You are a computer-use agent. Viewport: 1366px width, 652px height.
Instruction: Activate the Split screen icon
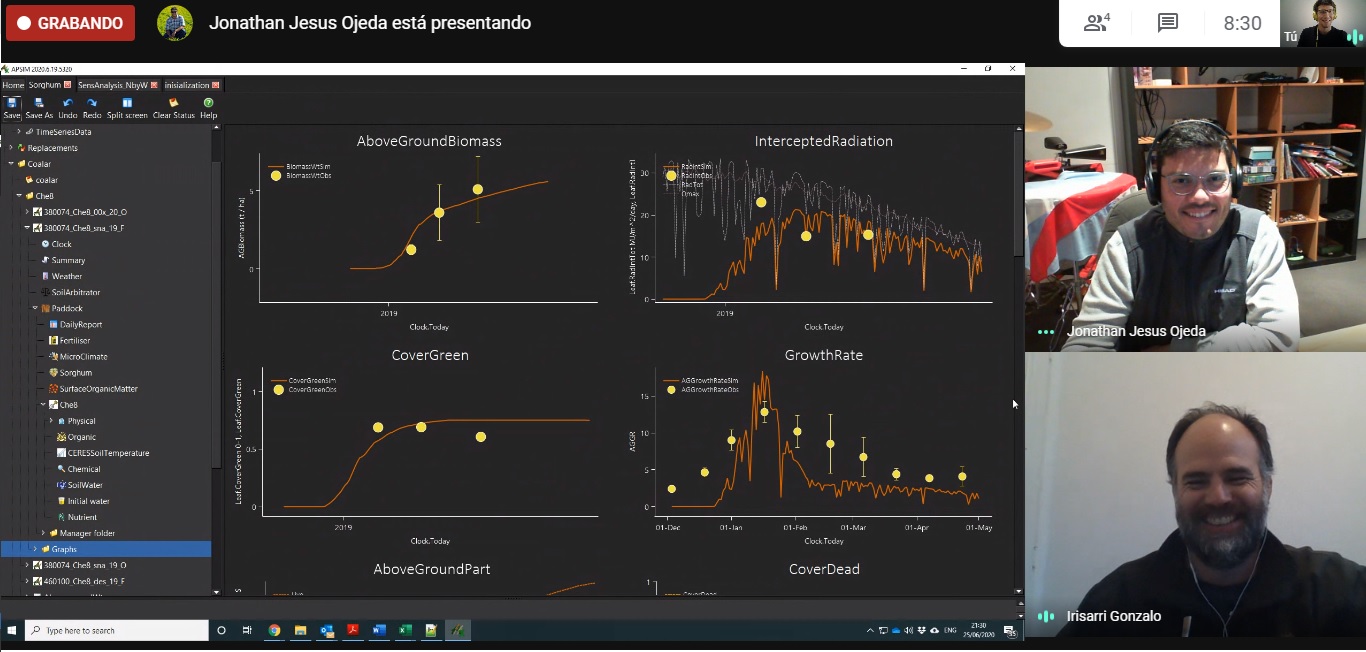click(127, 102)
